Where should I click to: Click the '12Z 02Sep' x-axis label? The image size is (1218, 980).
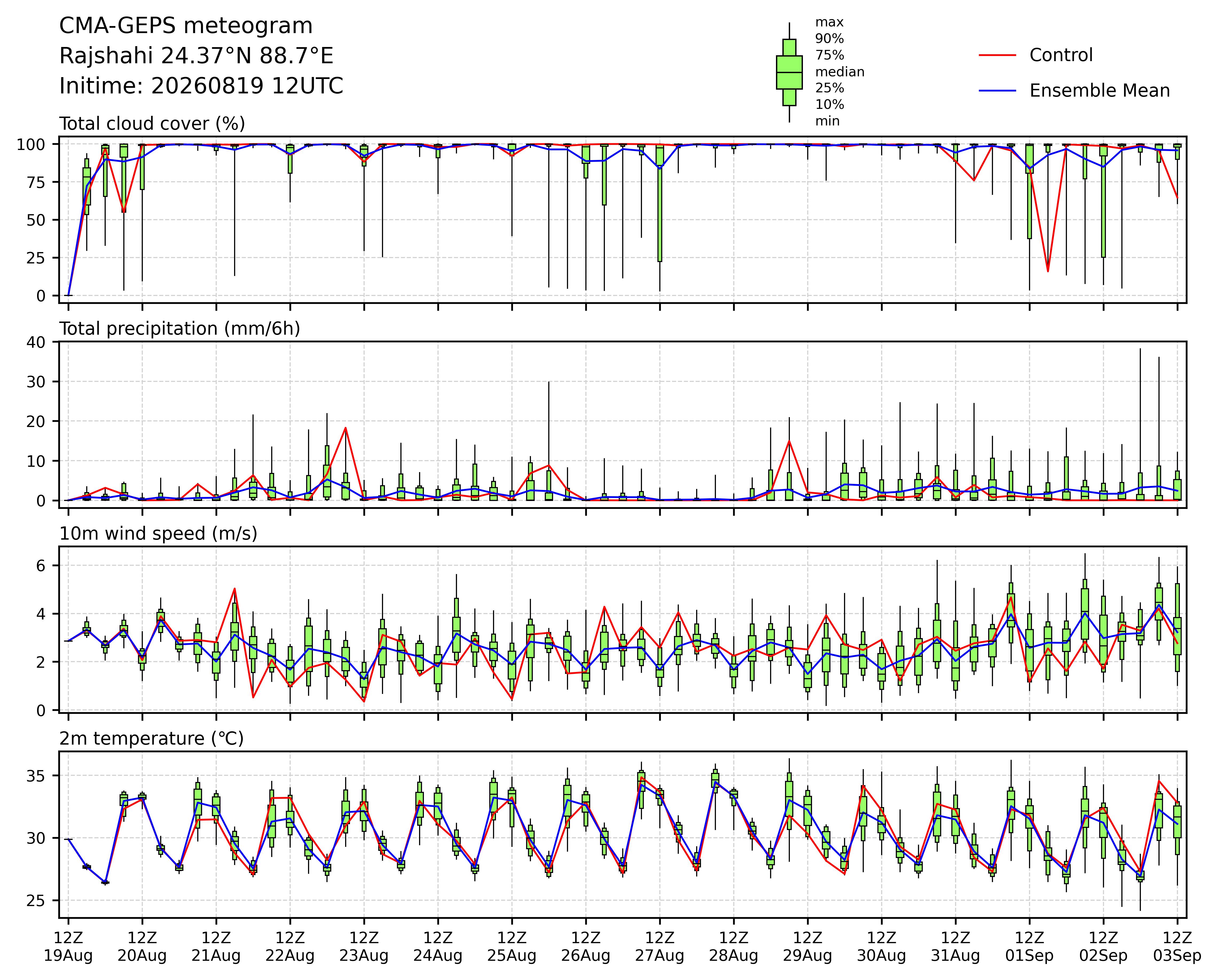click(1103, 947)
